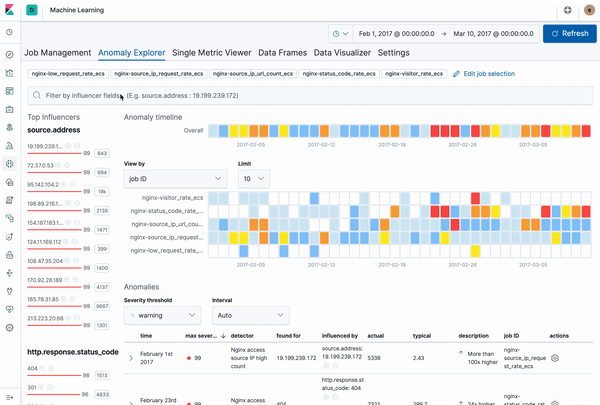Image resolution: width=600 pixels, height=405 pixels.
Task: Open Severity threshold warning dropdown
Action: (x=163, y=315)
